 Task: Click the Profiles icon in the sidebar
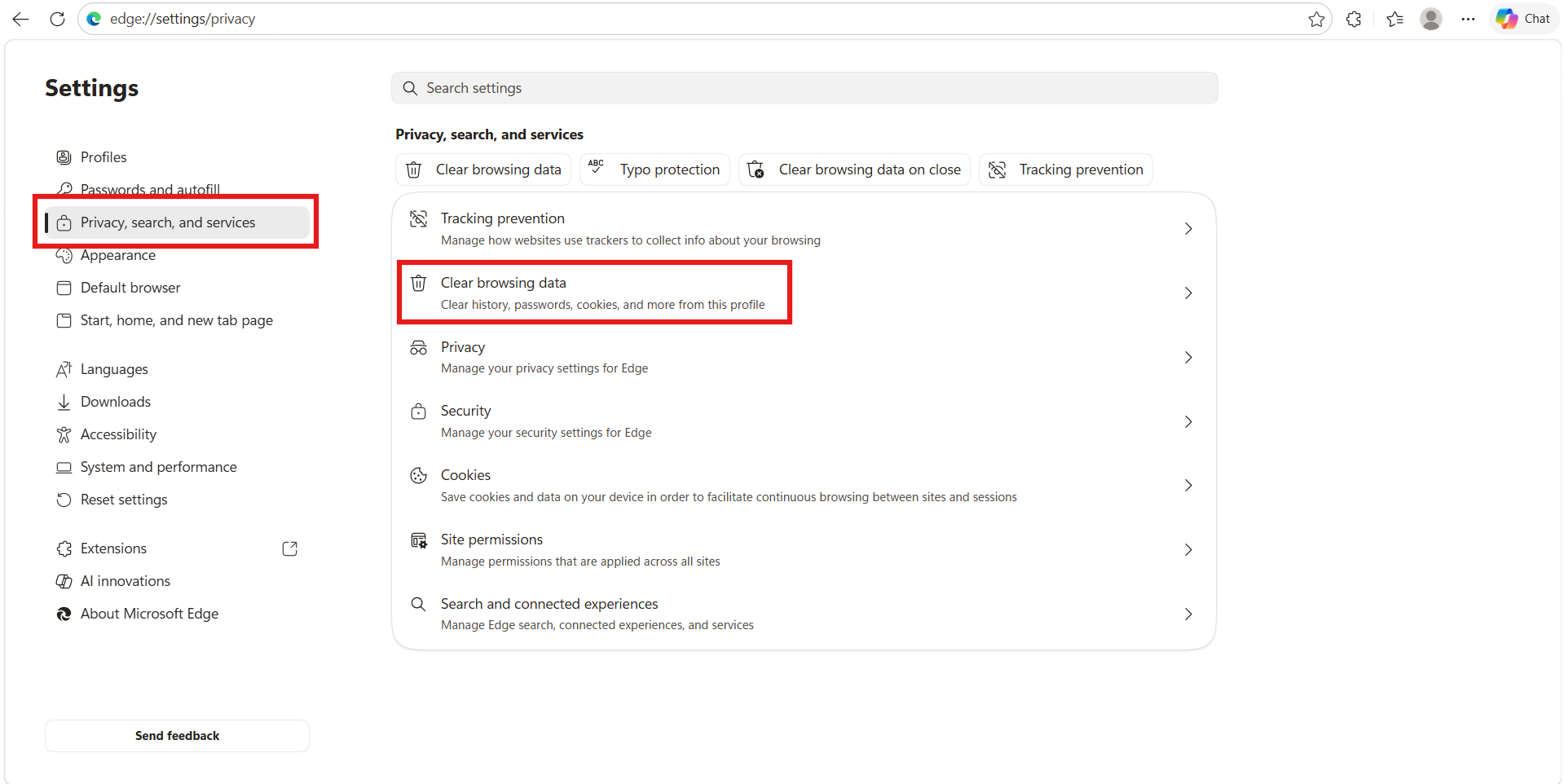tap(64, 157)
